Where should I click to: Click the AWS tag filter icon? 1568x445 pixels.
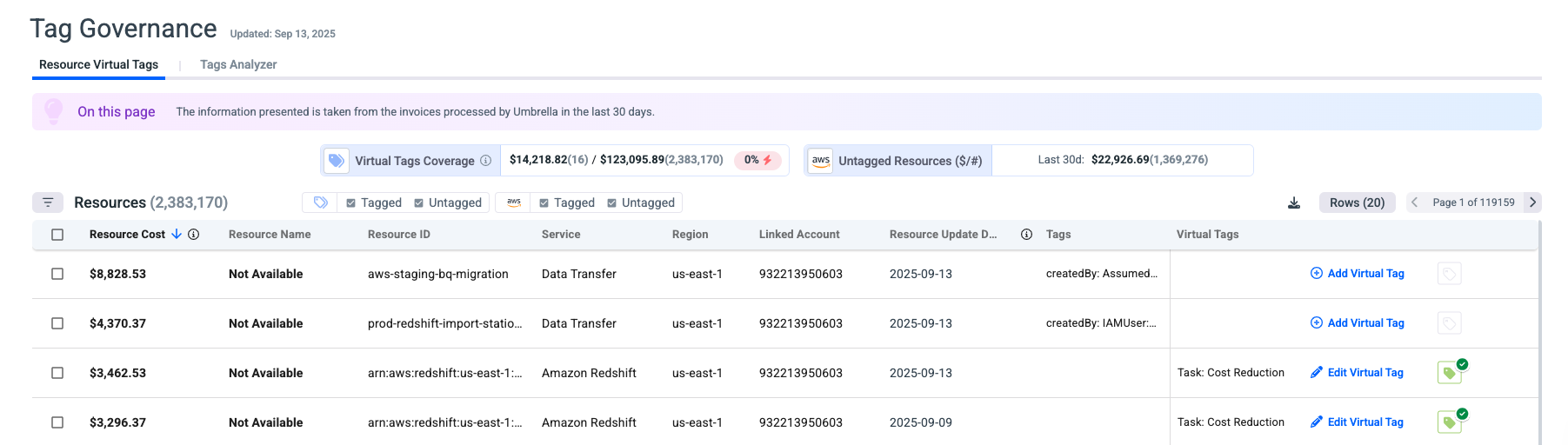pyautogui.click(x=514, y=203)
